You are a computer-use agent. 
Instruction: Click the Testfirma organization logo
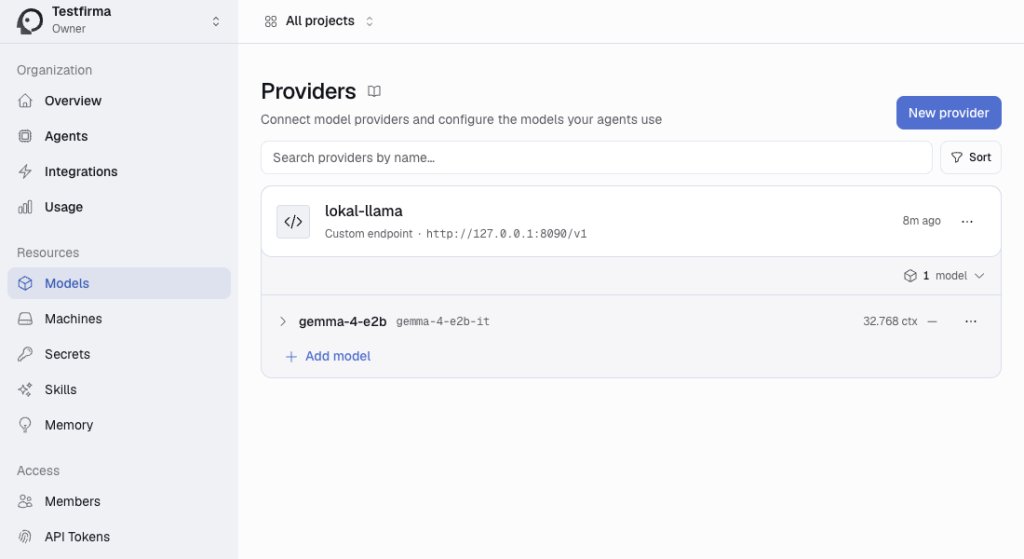click(29, 21)
